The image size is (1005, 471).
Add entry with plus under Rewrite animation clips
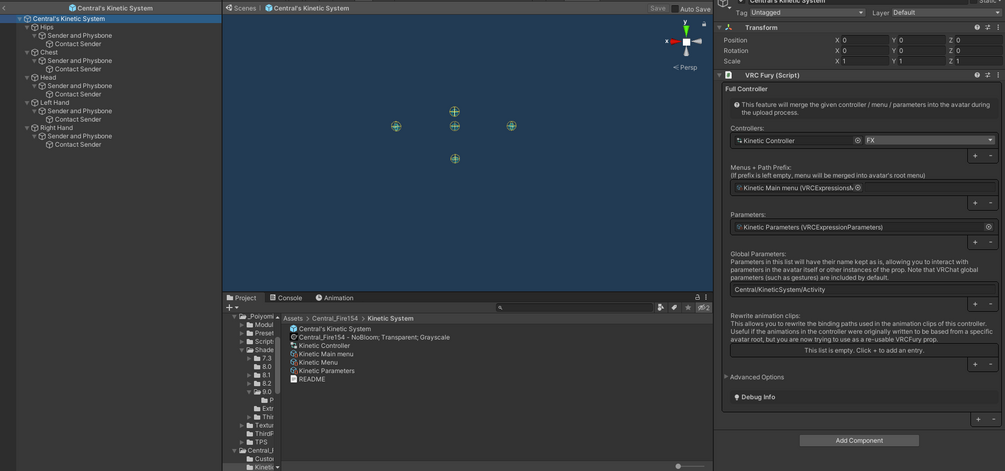pyautogui.click(x=975, y=364)
